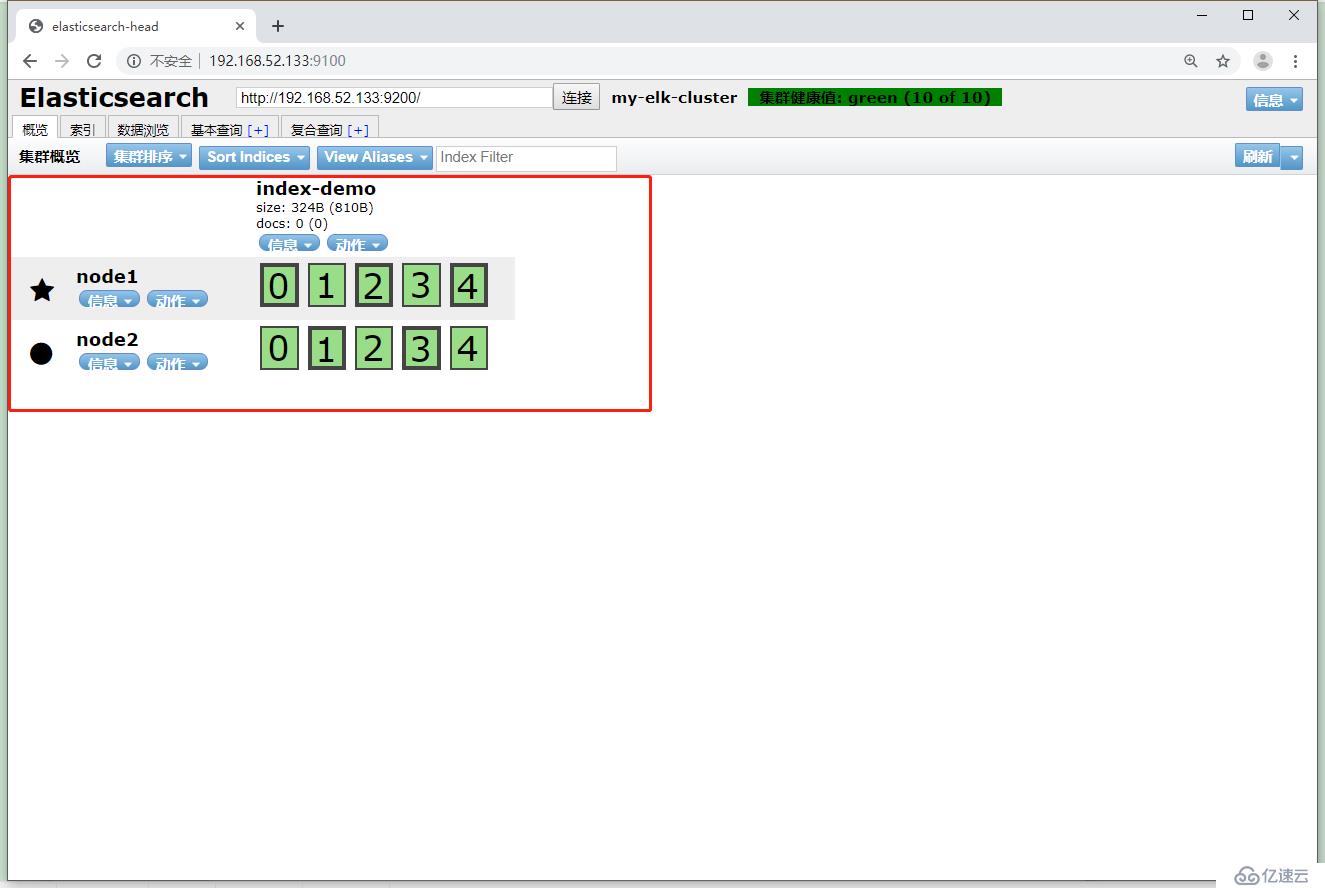Click the browser forward arrow
Viewport: 1325px width, 888px height.
tap(62, 61)
